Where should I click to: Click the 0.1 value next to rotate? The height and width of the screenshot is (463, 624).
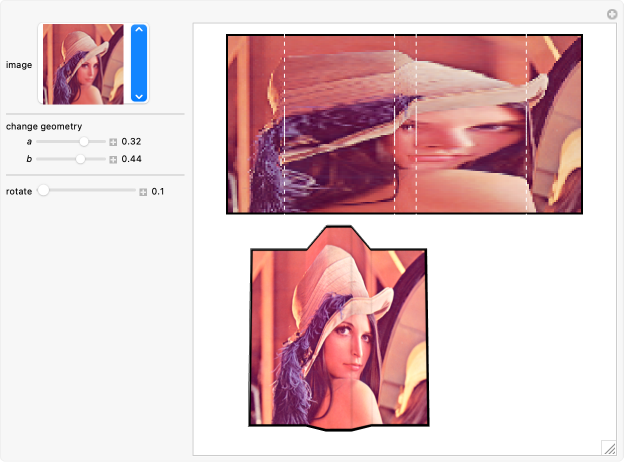pos(158,191)
